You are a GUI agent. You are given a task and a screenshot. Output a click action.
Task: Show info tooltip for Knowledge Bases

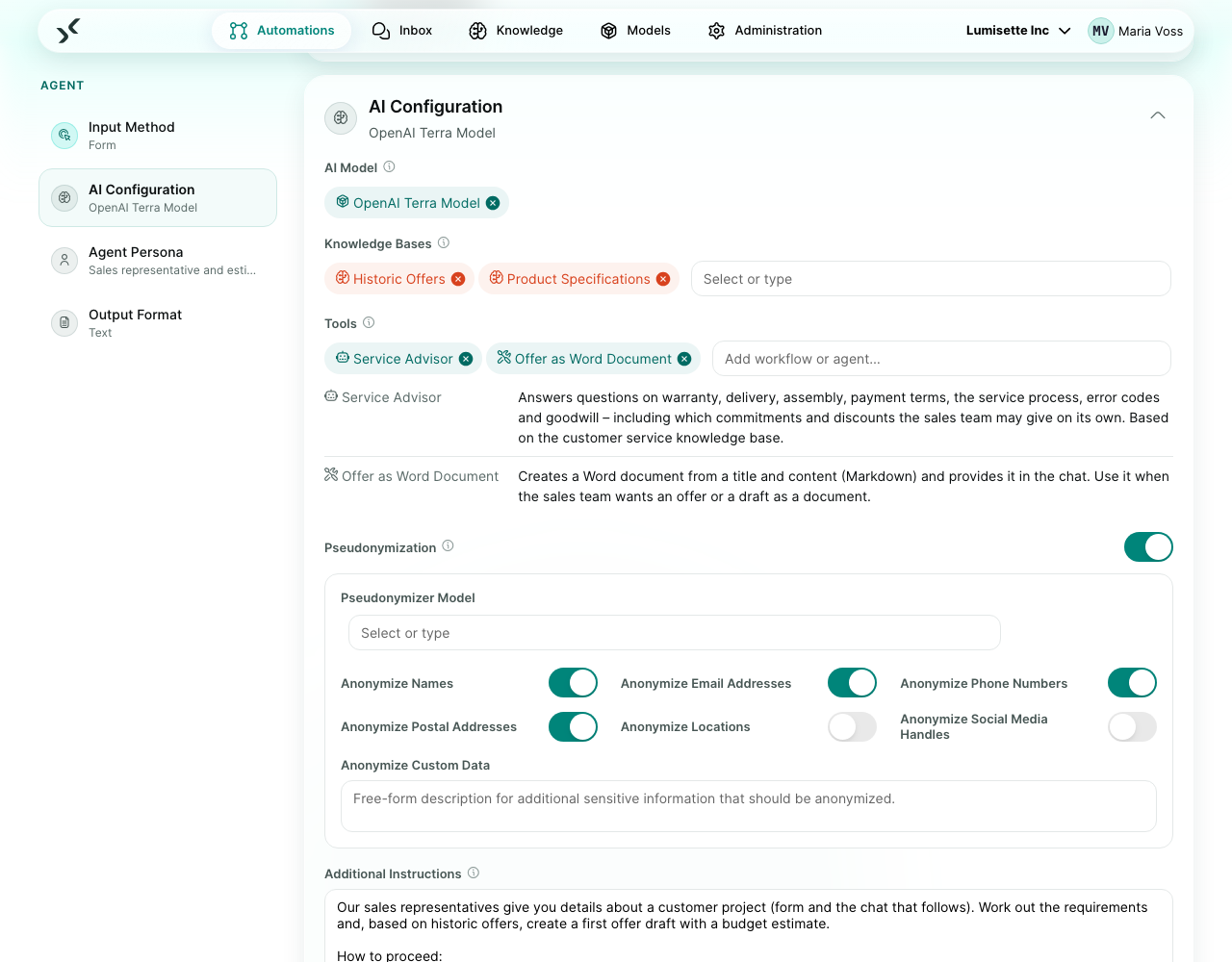click(x=444, y=242)
